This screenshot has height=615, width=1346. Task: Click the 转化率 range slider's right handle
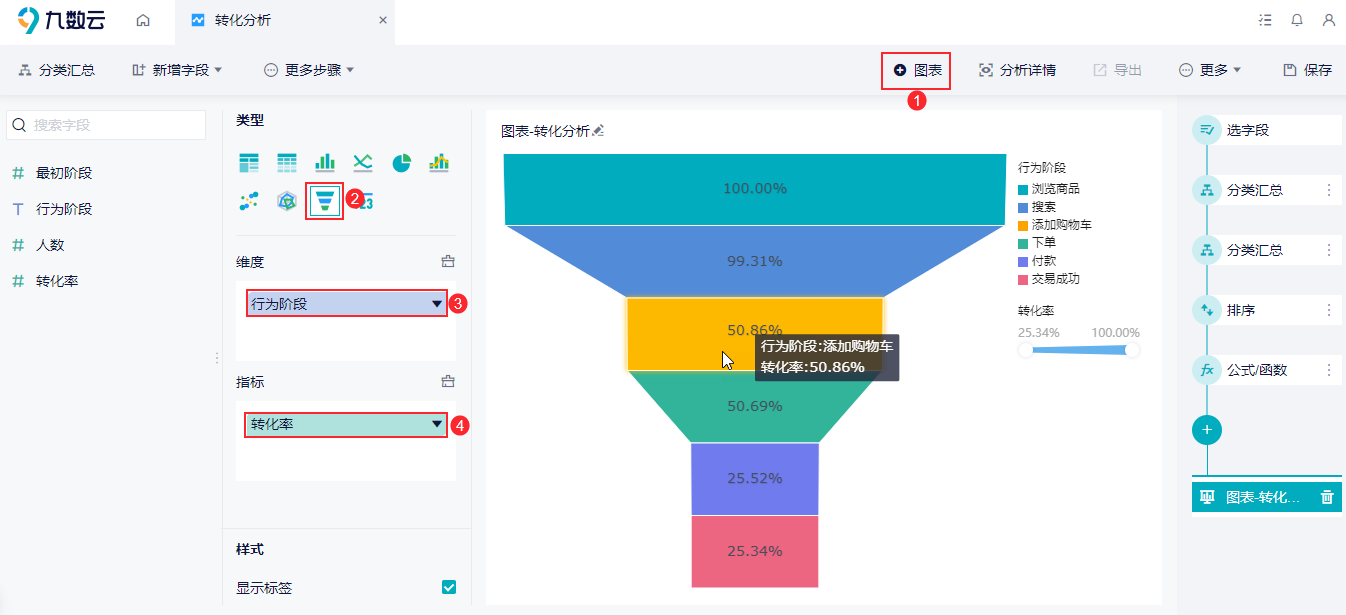pyautogui.click(x=1131, y=350)
